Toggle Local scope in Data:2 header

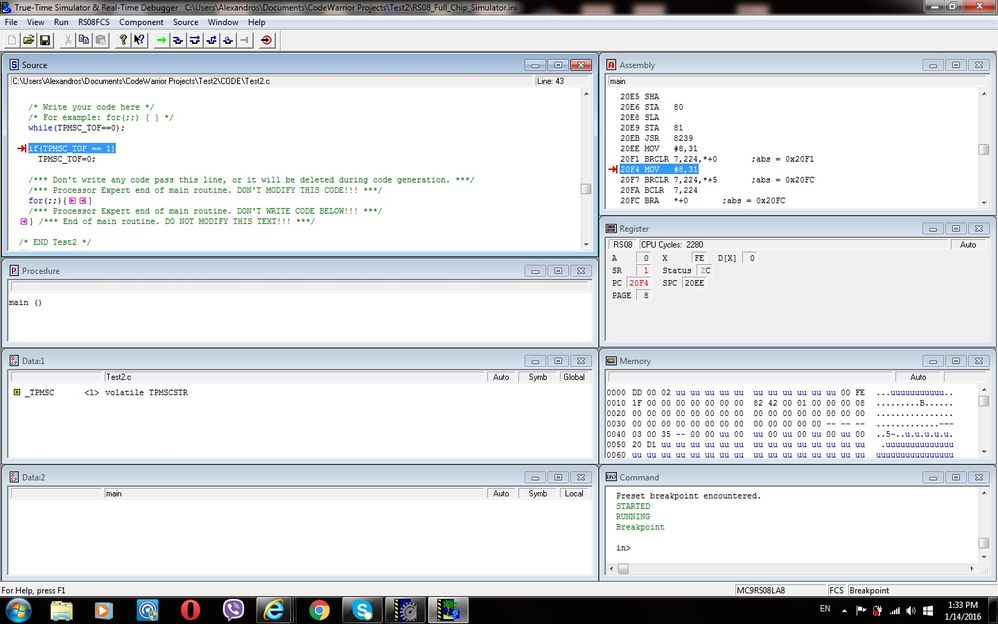pyautogui.click(x=574, y=493)
